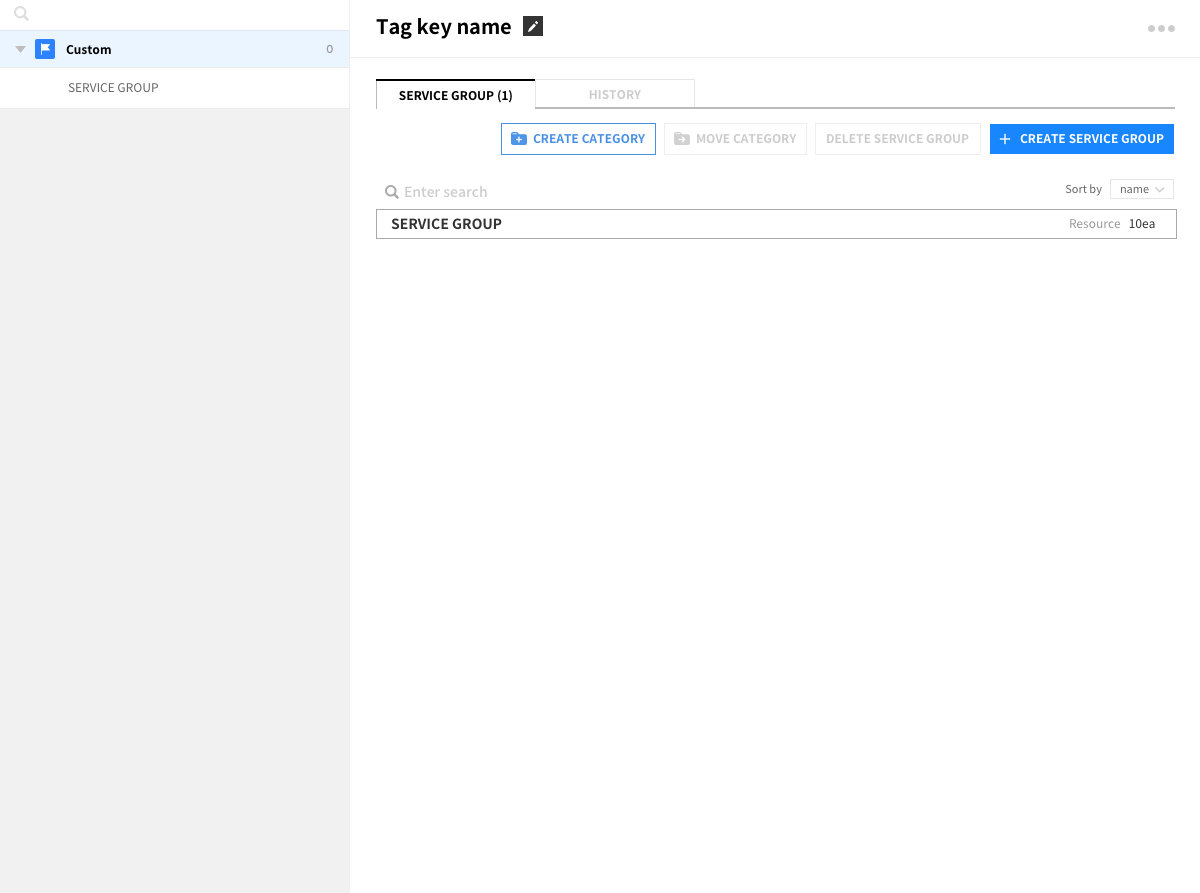Collapse the Custom tree node arrow

(x=20, y=49)
